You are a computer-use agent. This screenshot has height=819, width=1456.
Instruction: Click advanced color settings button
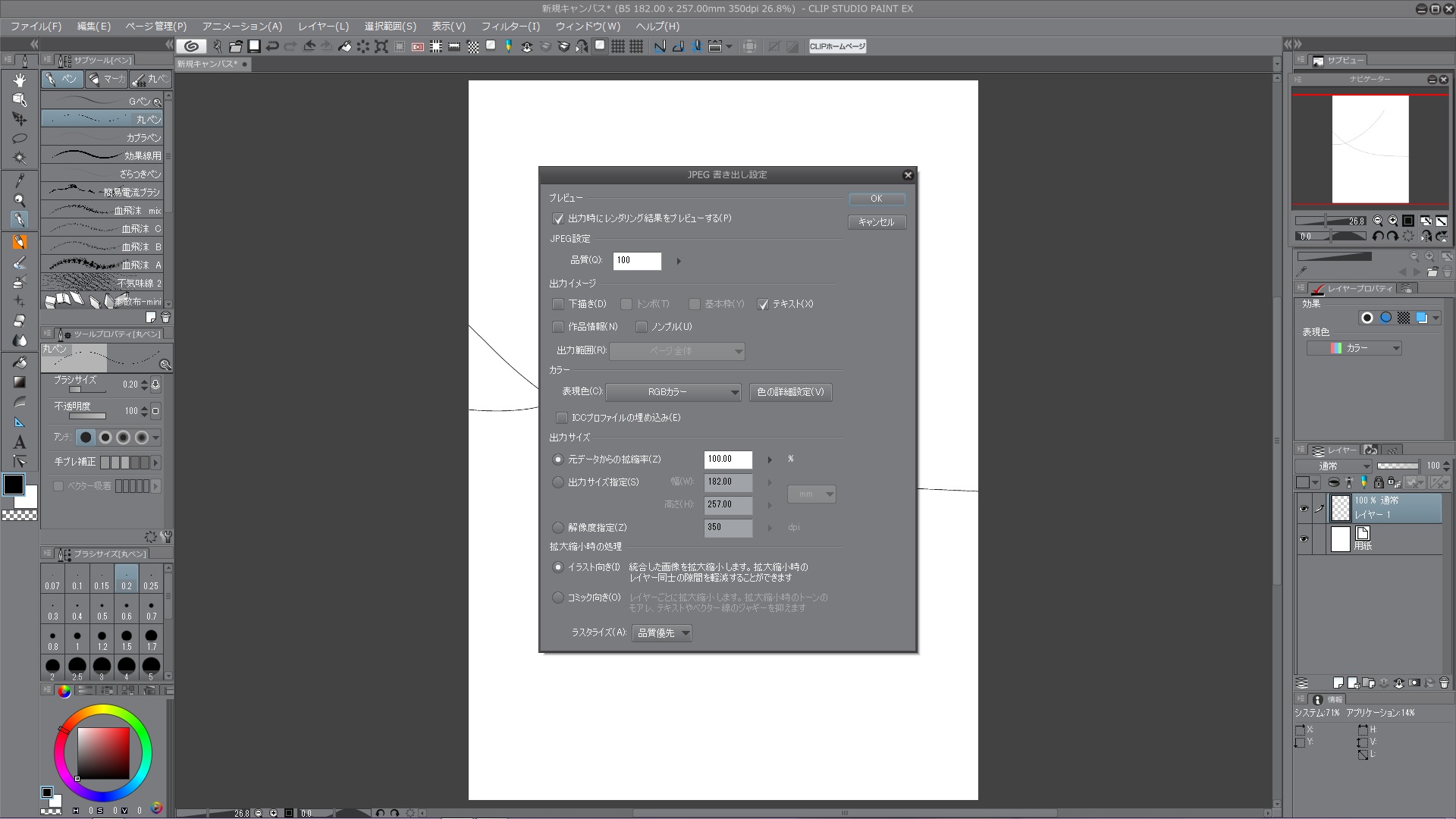point(790,392)
